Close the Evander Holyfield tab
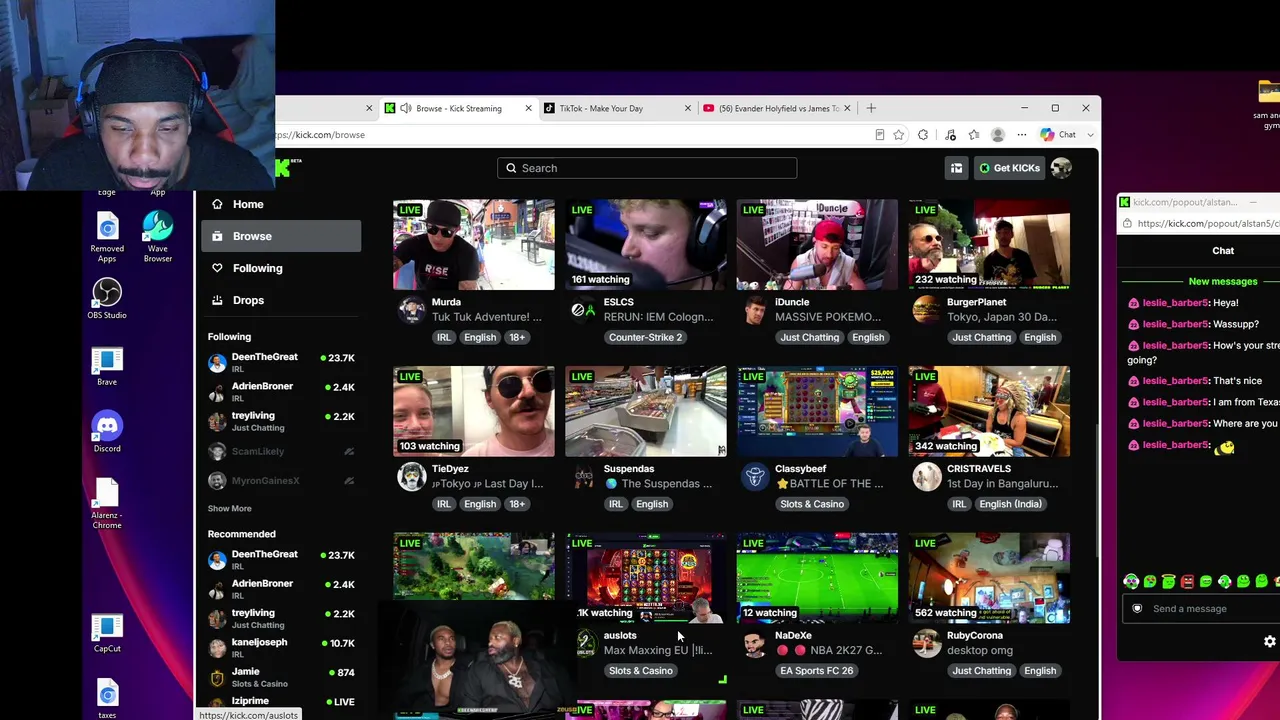Screen dimensions: 1280x720 (x=847, y=108)
